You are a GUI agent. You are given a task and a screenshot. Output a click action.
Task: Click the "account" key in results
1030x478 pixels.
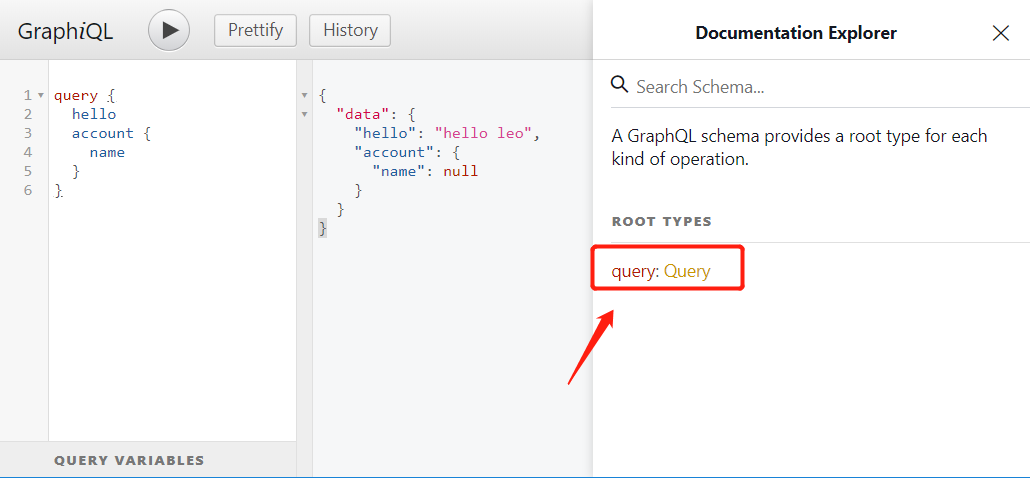pyautogui.click(x=390, y=152)
